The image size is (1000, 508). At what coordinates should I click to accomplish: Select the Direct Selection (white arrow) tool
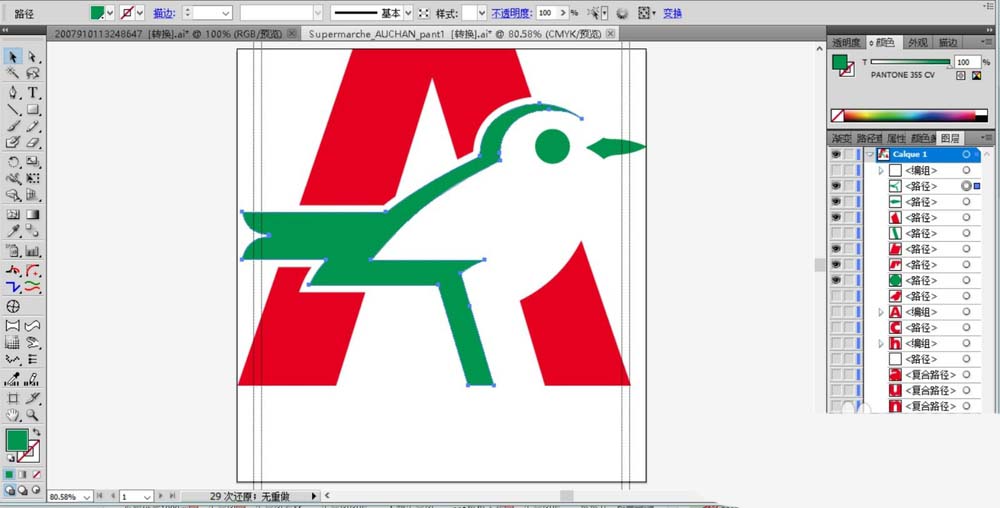(33, 57)
